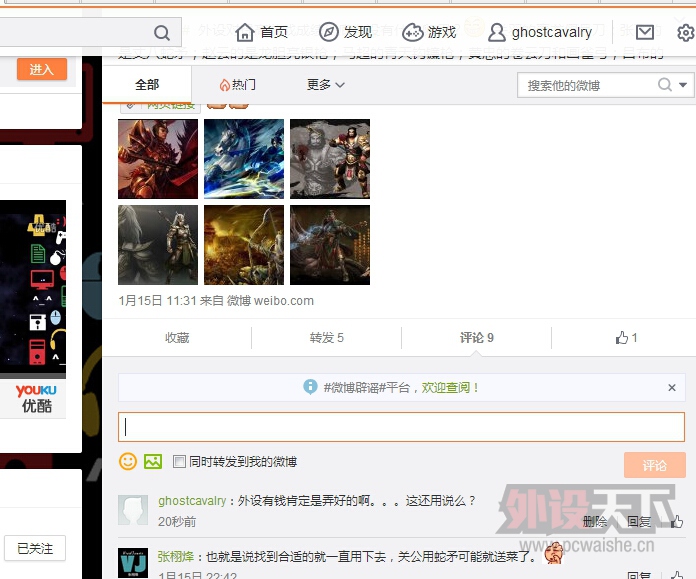The image size is (696, 579).
Task: Click the orange 进入 button
Action: 42,69
